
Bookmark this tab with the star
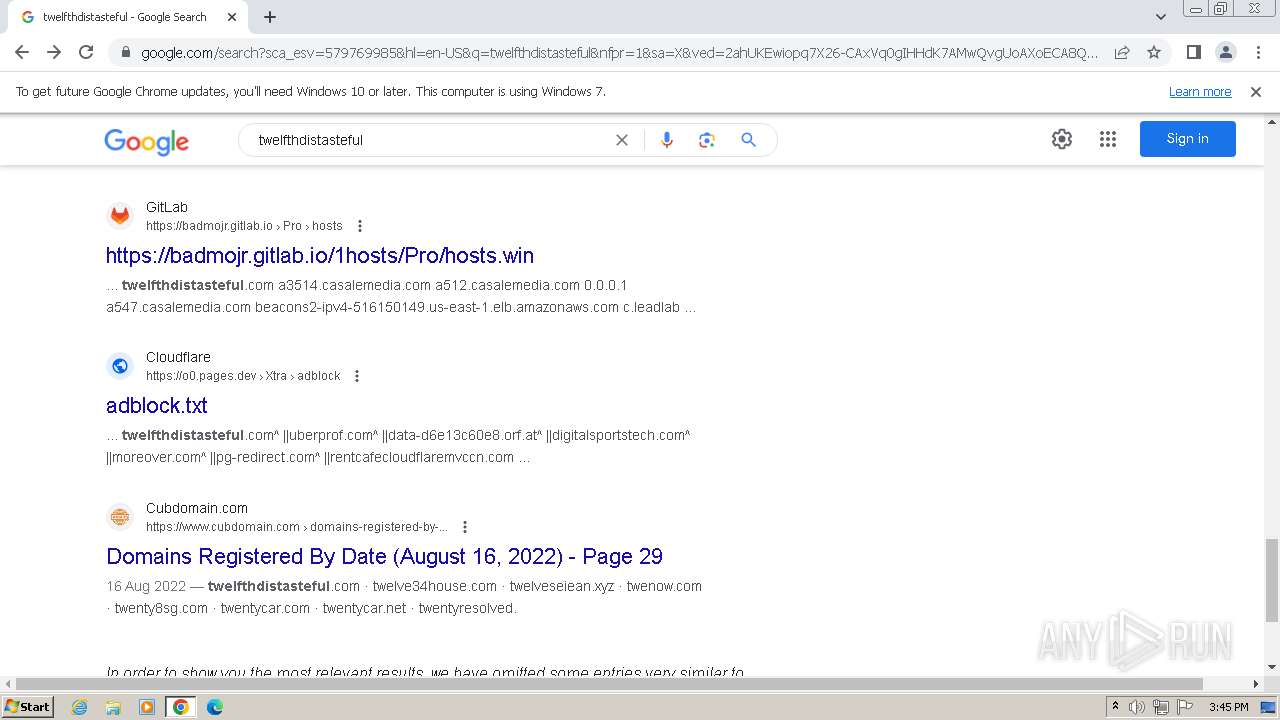pyautogui.click(x=1154, y=52)
